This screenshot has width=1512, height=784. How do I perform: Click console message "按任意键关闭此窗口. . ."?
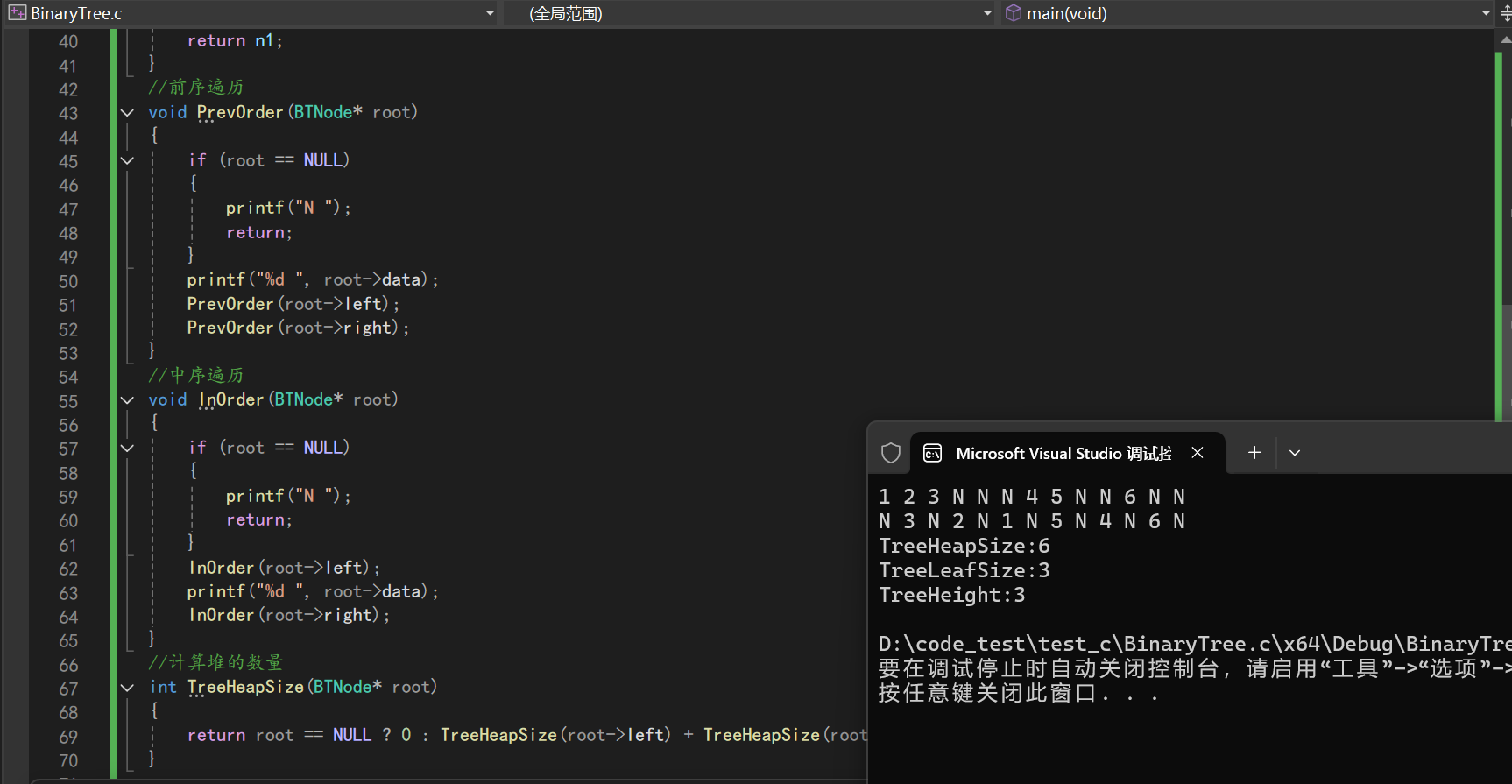coord(1019,694)
